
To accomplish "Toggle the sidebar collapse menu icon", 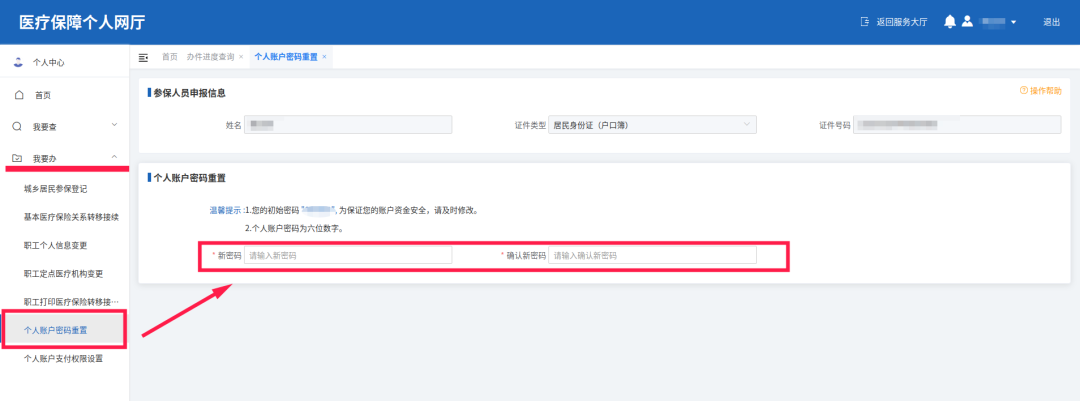I will [x=143, y=57].
